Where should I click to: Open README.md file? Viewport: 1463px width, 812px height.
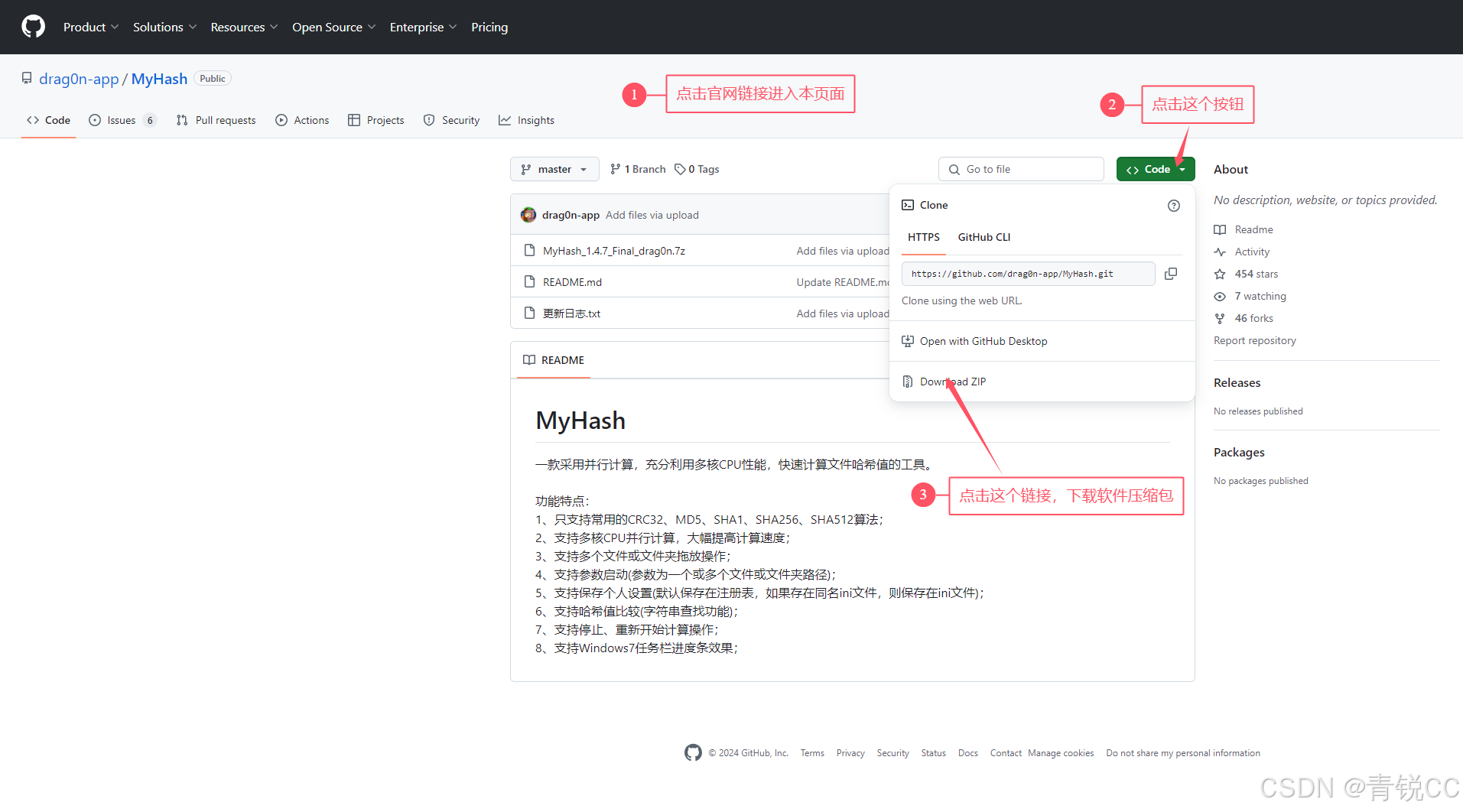coord(572,282)
